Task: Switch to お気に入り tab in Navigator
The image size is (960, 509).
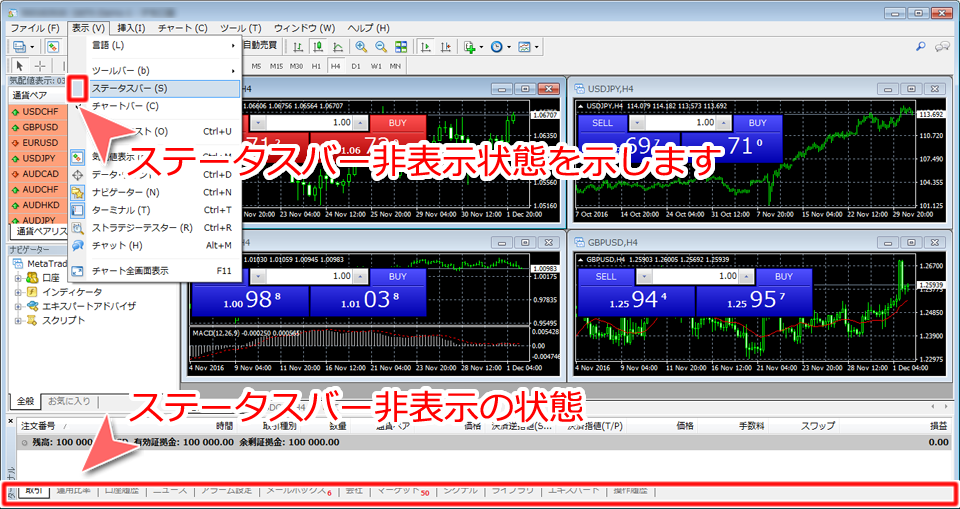Action: click(69, 401)
